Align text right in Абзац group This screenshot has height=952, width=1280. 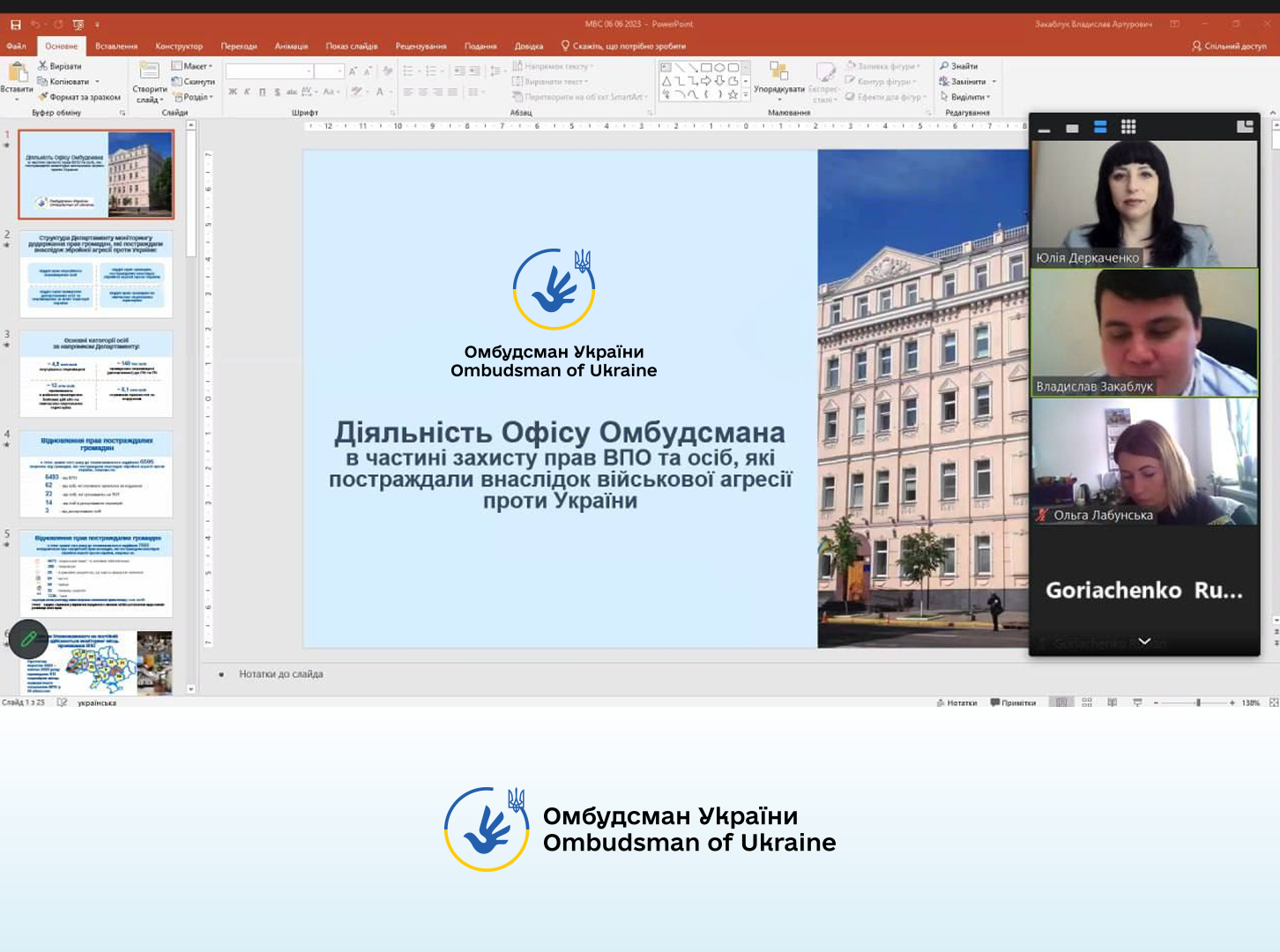[437, 92]
